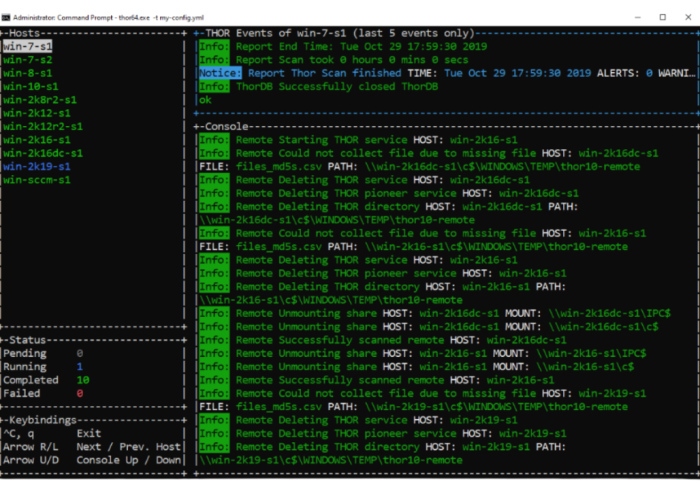Viewport: 700px width, 500px height.
Task: Click the 'ok' event line
Action: click(205, 100)
